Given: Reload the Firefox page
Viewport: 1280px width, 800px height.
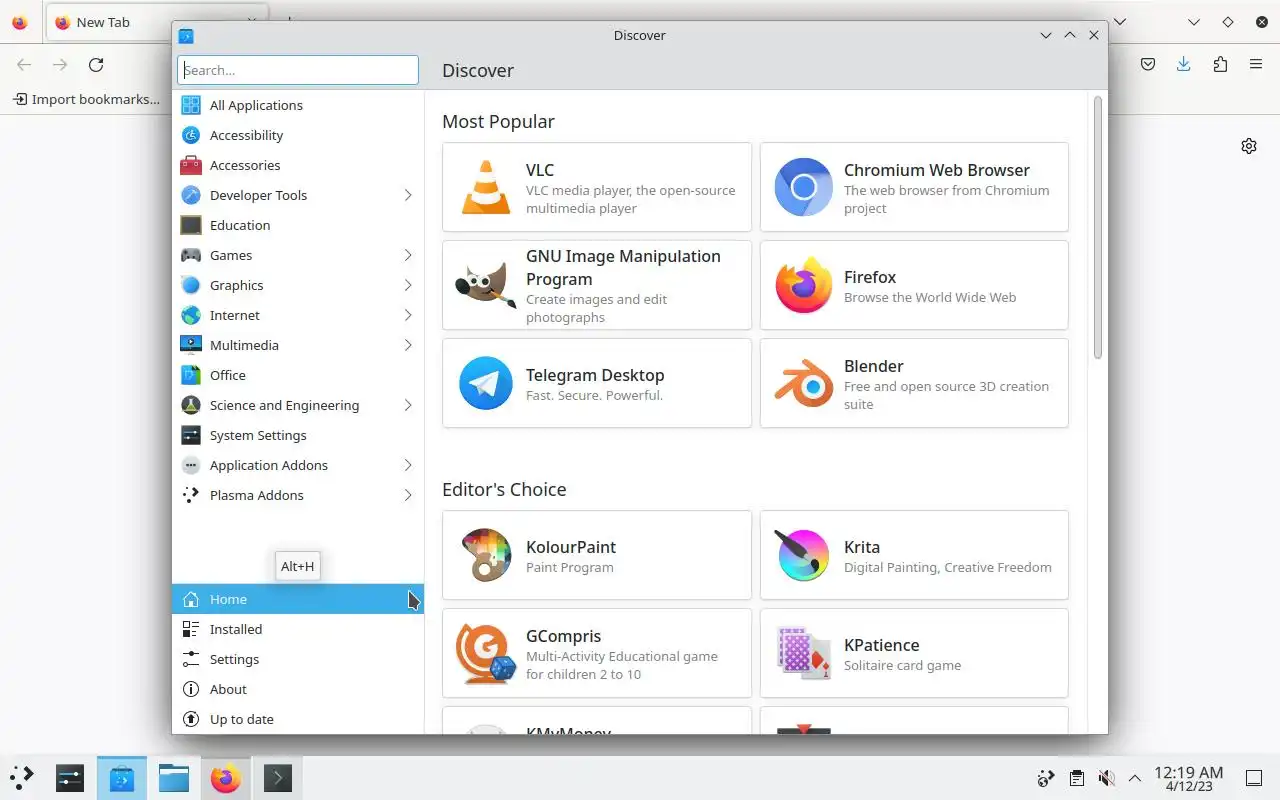Looking at the screenshot, I should (96, 64).
